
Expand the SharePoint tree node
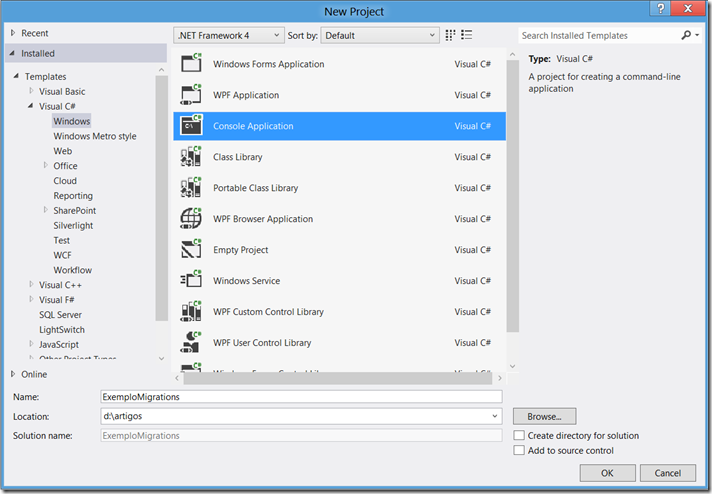pyautogui.click(x=45, y=210)
